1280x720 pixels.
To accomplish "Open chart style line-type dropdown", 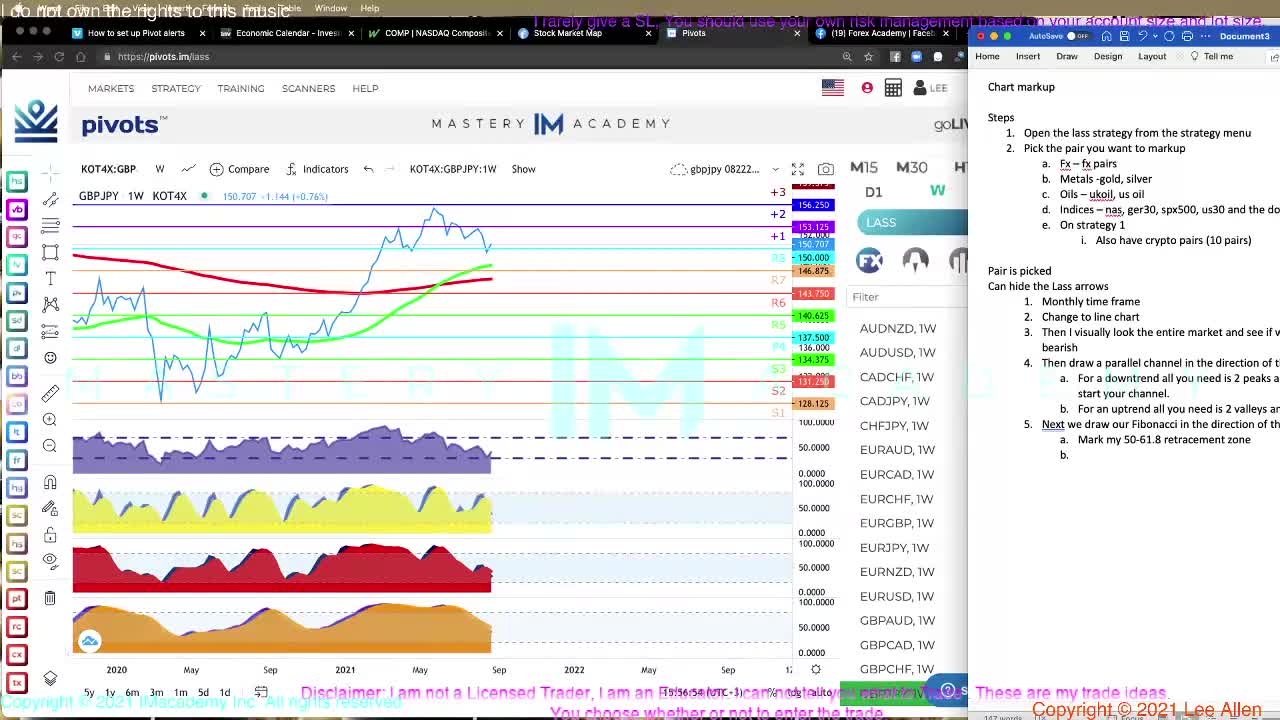I will [x=188, y=169].
